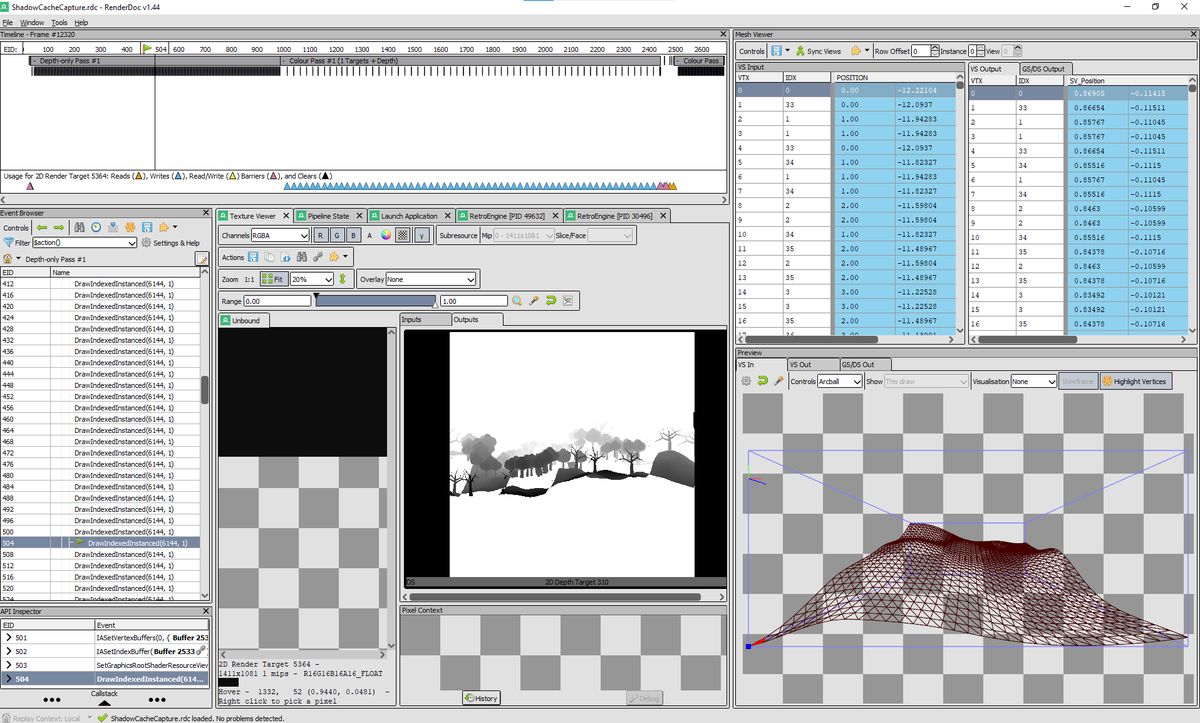Viewport: 1200px width, 723px height.
Task: Reset camera with green arrow in Preview
Action: tap(762, 381)
